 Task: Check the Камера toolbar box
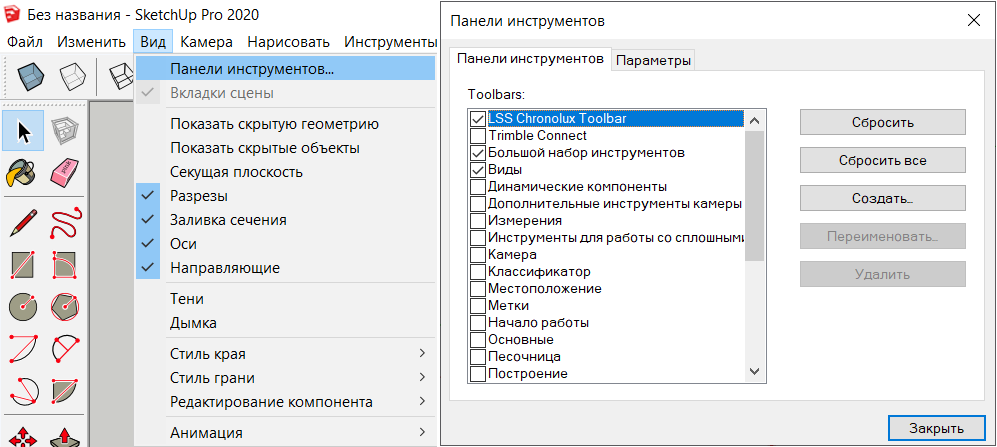477,255
